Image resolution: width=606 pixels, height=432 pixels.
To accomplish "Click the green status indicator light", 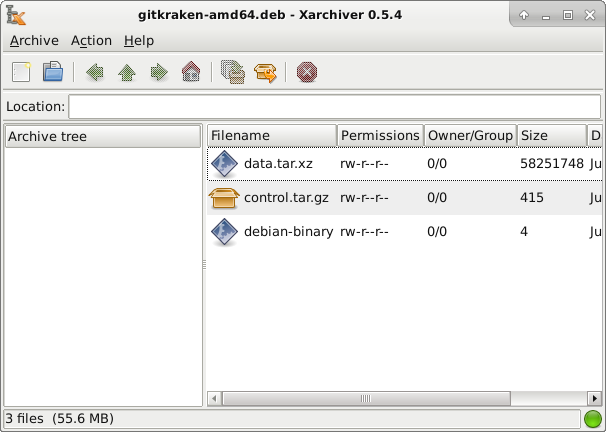I will tap(593, 419).
